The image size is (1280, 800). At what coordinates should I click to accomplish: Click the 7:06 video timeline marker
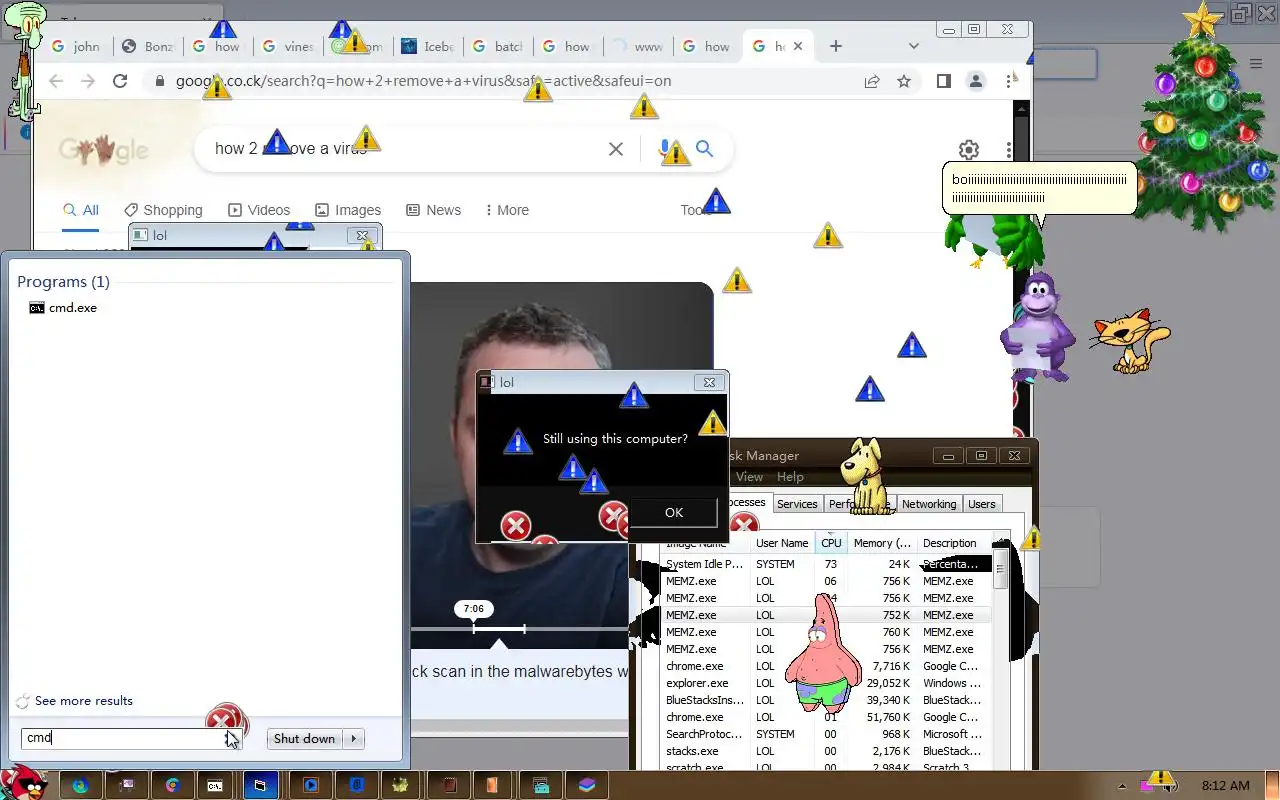coord(474,609)
